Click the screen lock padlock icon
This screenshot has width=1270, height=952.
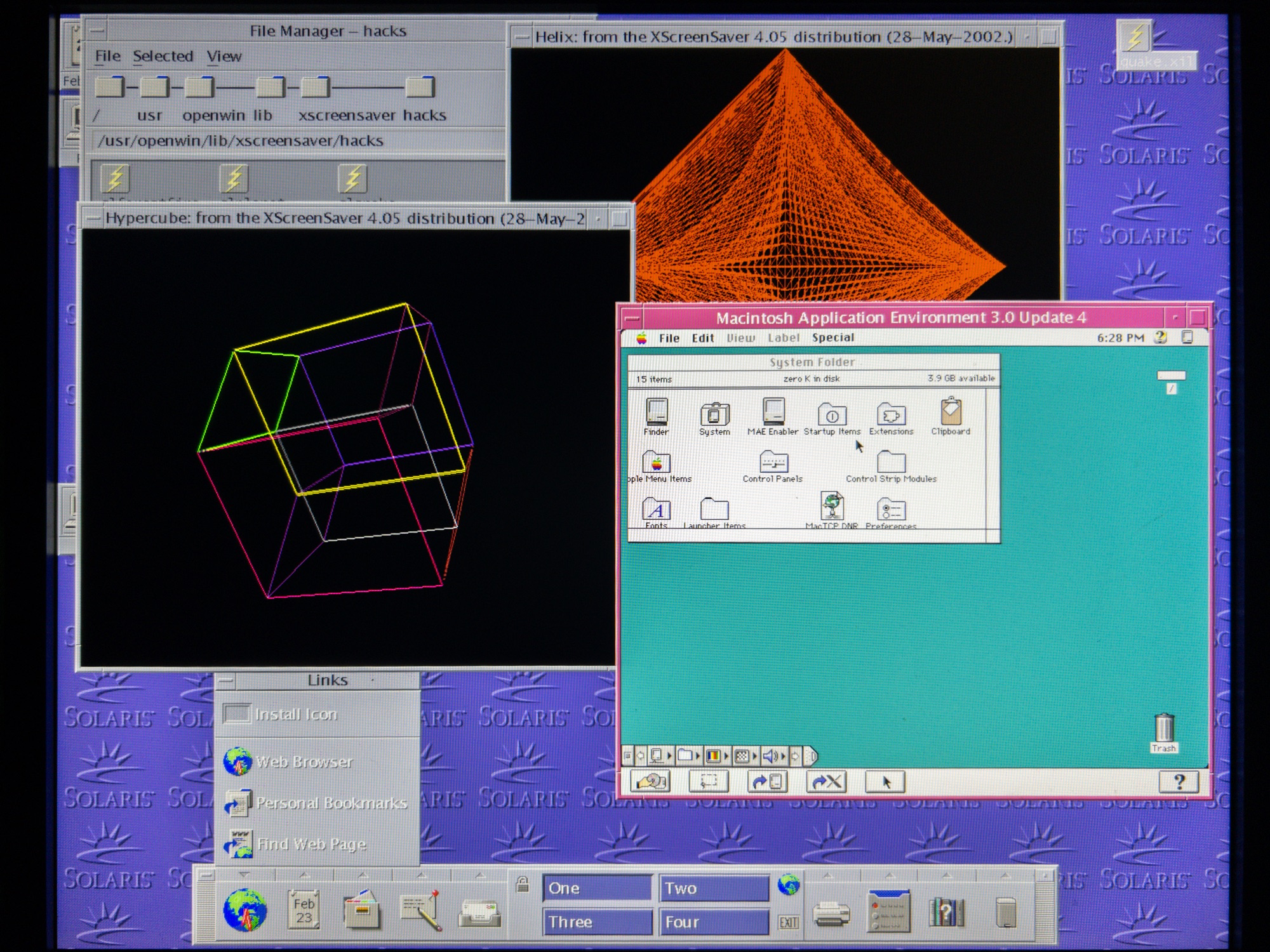pyautogui.click(x=523, y=884)
